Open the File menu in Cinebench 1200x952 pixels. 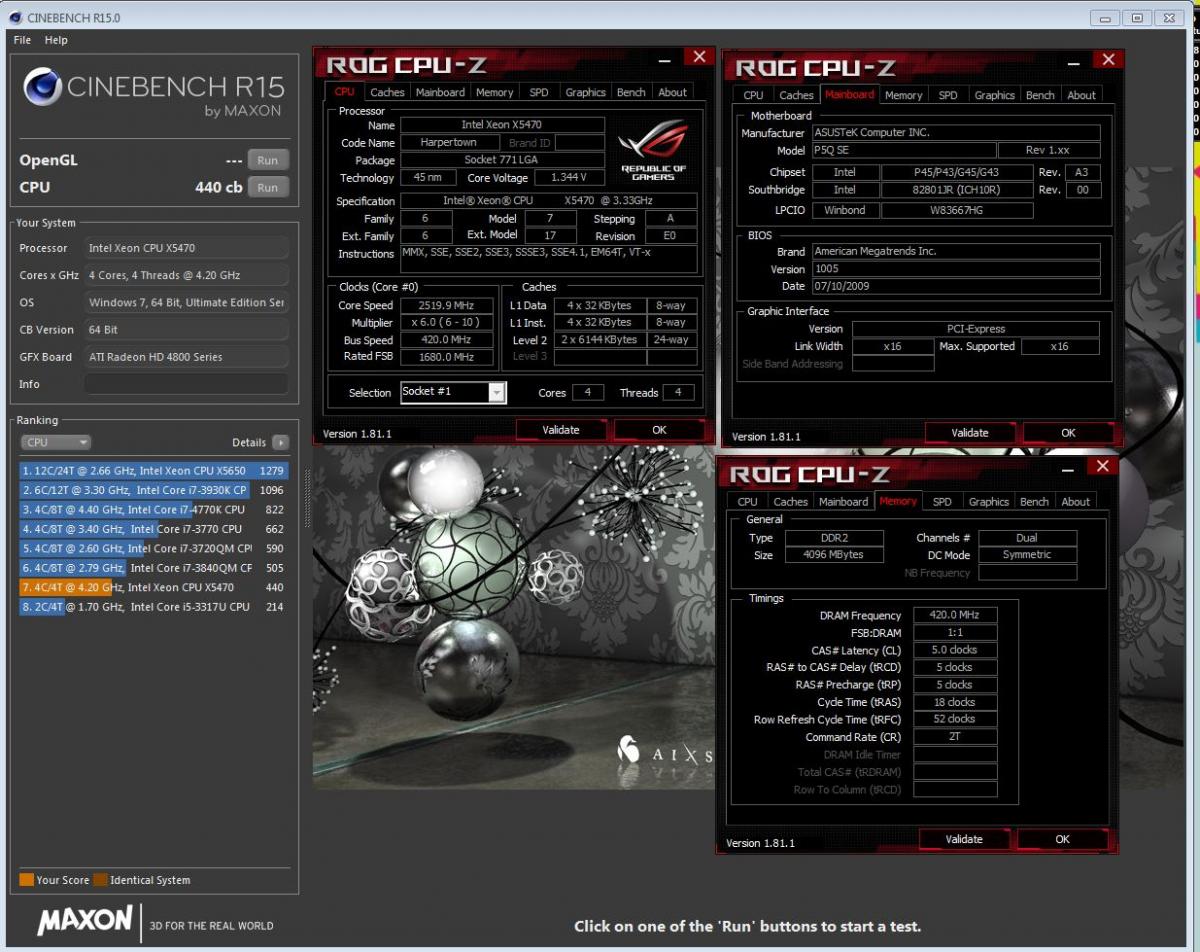[x=23, y=40]
